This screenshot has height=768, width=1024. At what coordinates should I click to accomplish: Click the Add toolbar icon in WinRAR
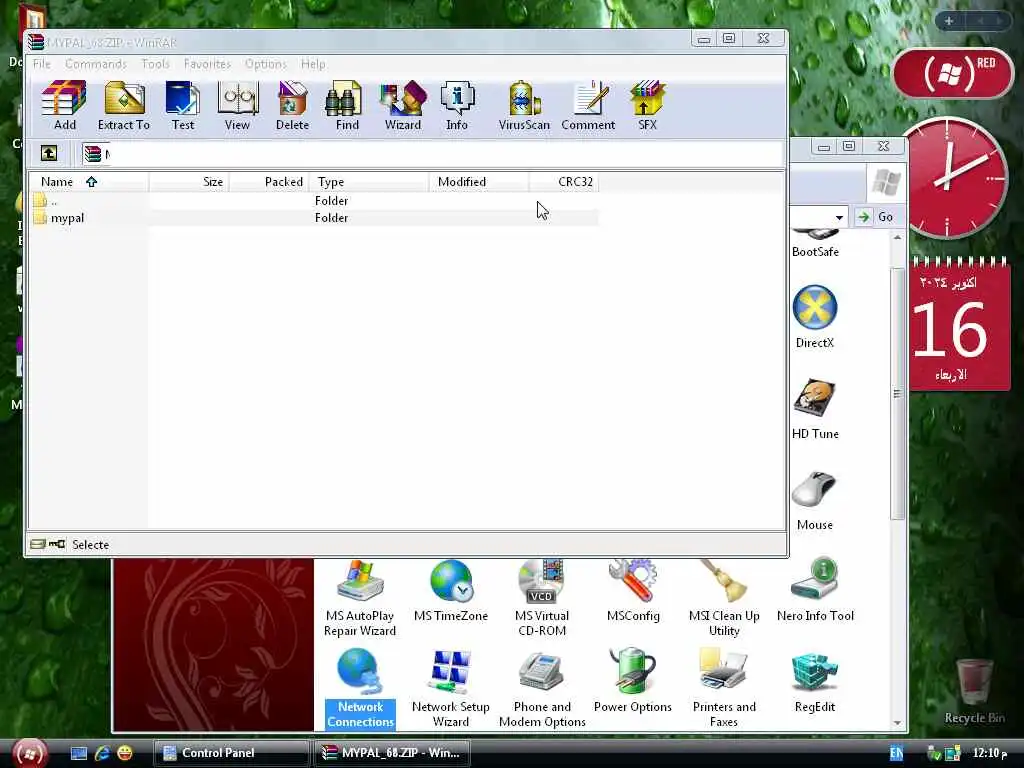pyautogui.click(x=64, y=106)
